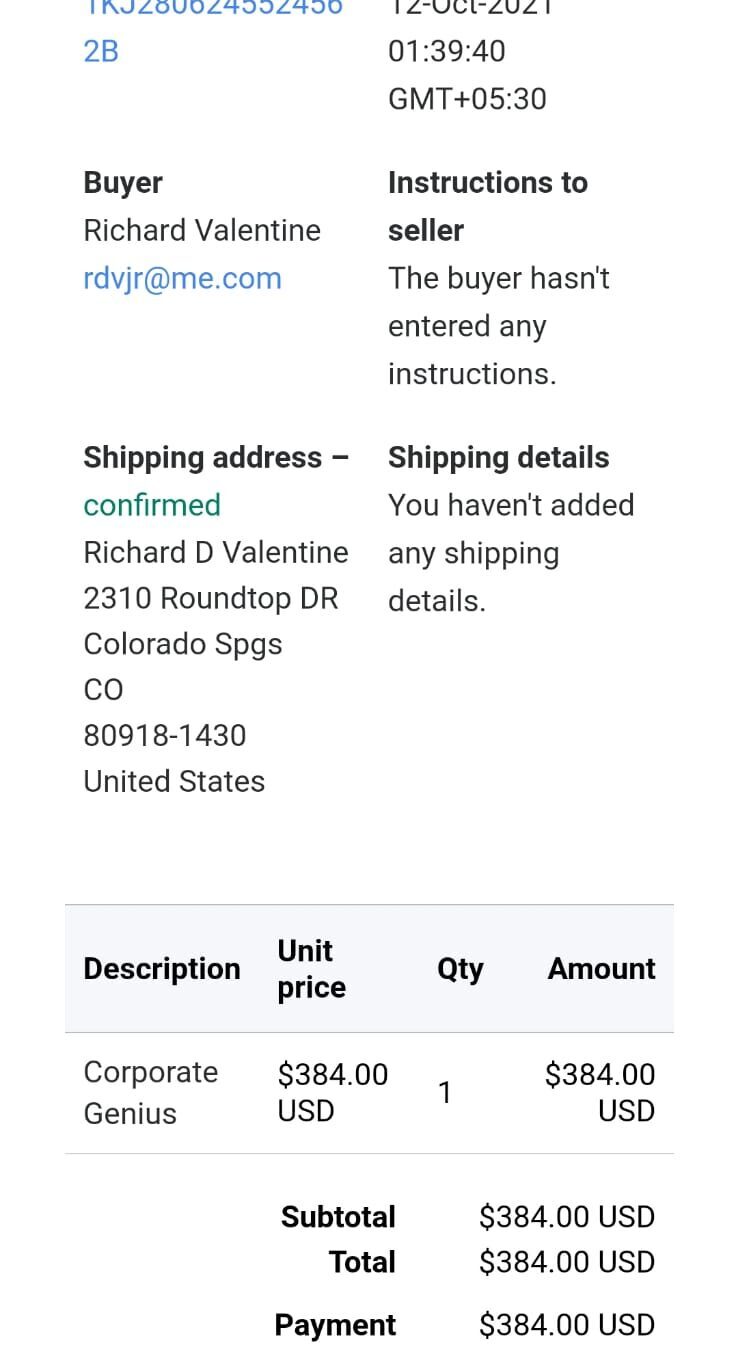Click the buyer name Richard Valentine
This screenshot has height=1352, width=738.
[202, 230]
